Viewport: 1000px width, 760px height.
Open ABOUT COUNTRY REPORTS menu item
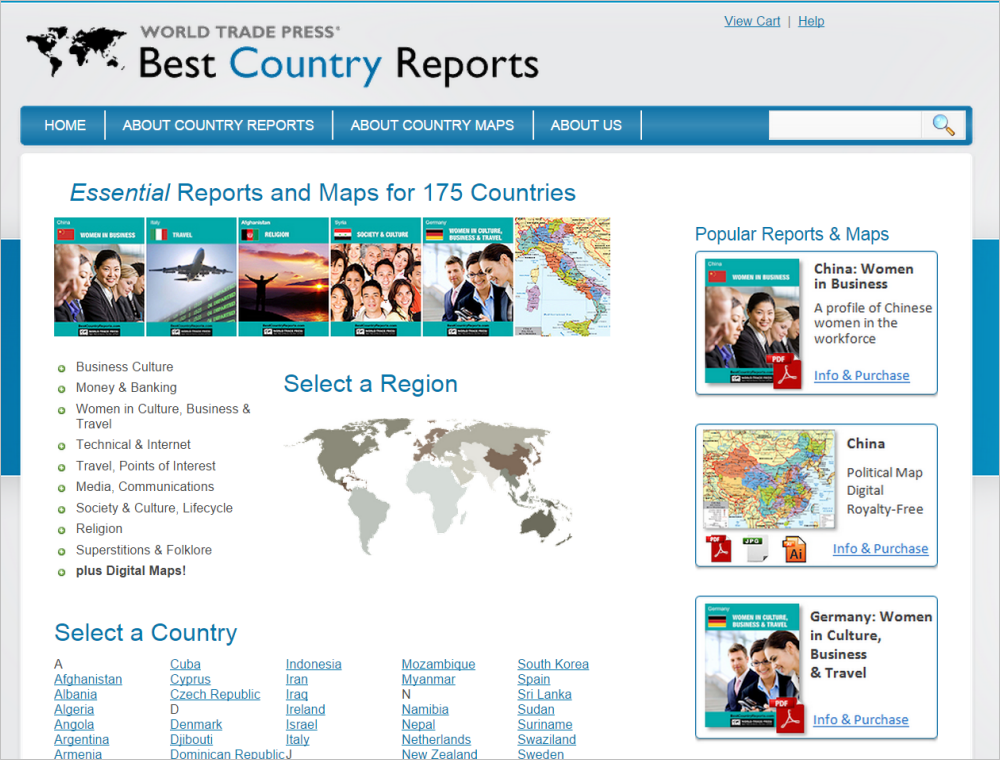click(218, 125)
